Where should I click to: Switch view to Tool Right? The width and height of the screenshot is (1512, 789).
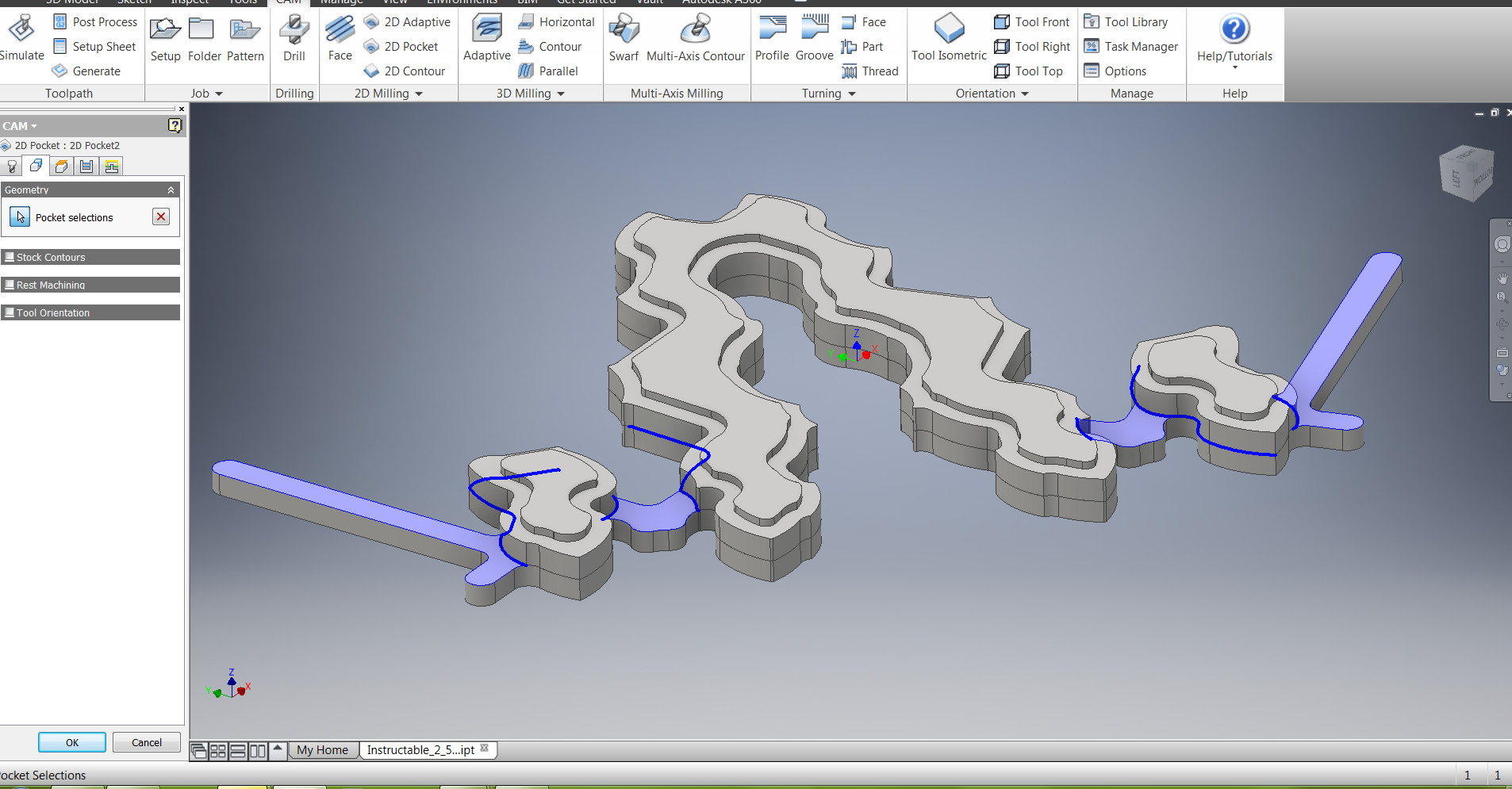coord(1032,47)
